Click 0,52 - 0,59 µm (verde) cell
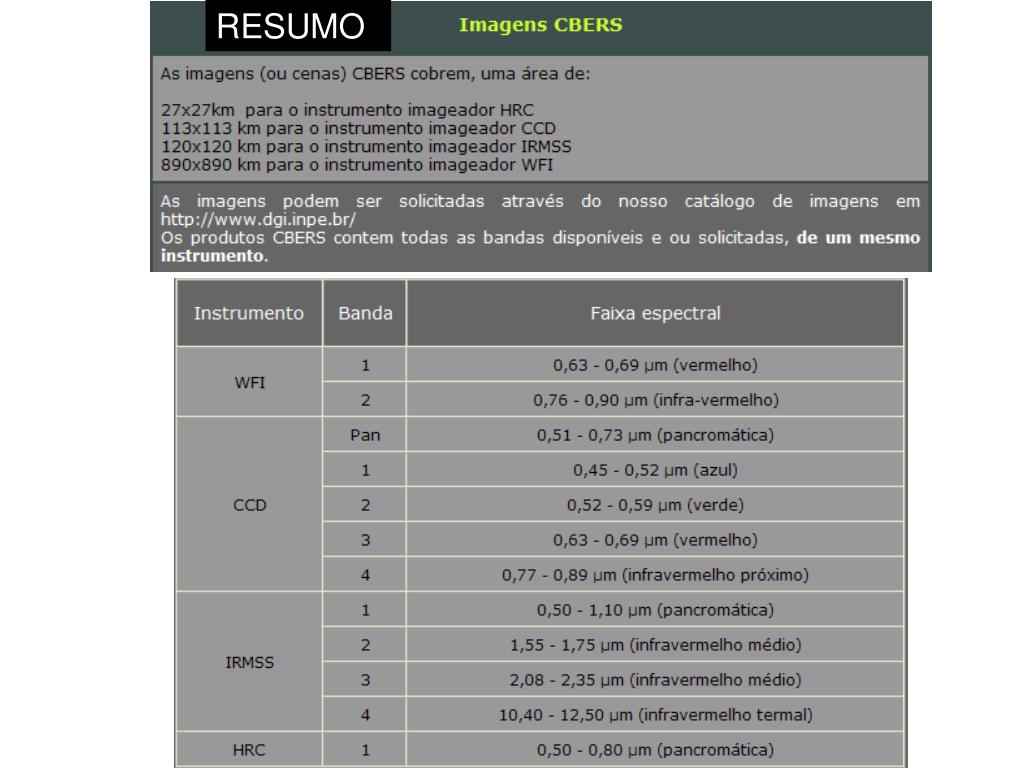This screenshot has height=768, width=1024. coord(655,505)
